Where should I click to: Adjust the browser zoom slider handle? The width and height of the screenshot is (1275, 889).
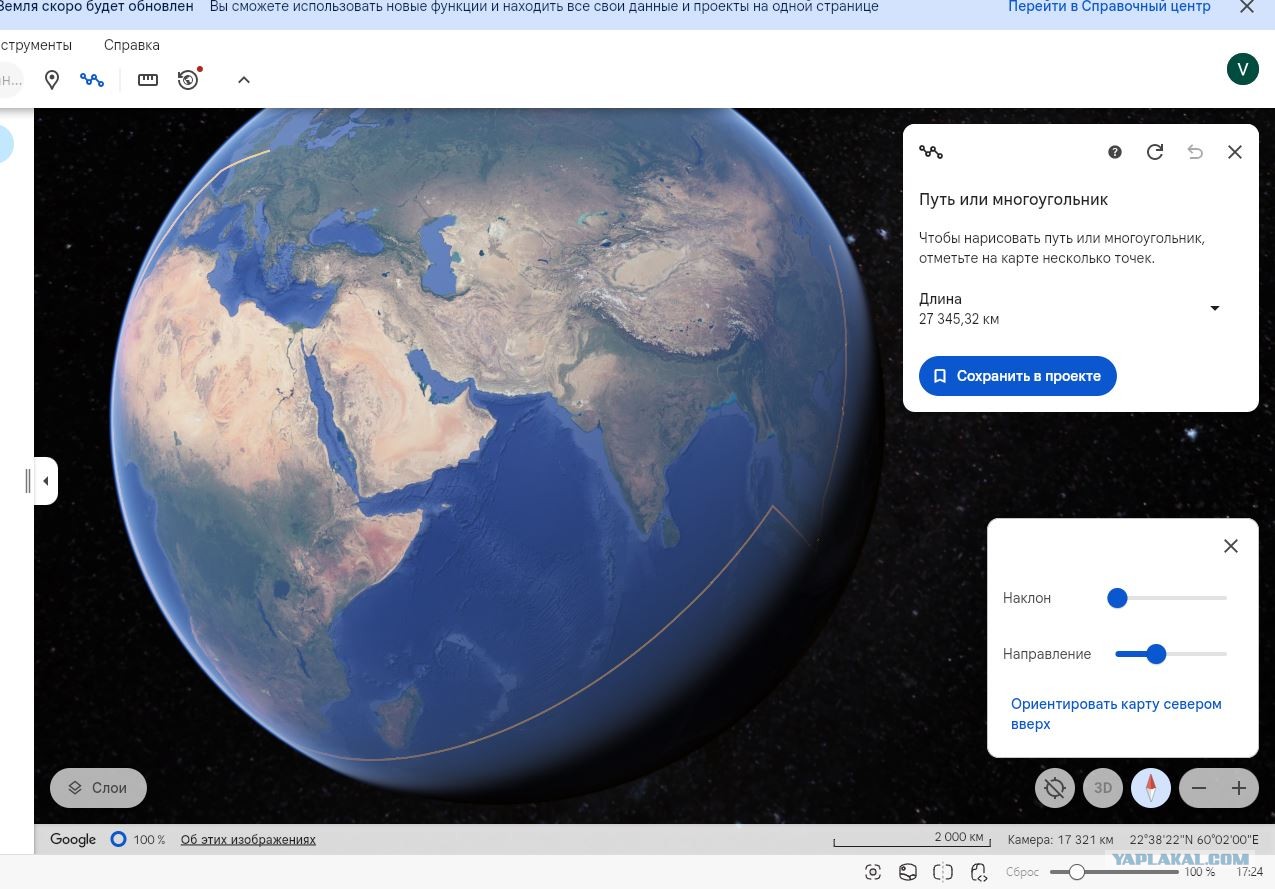[1076, 872]
